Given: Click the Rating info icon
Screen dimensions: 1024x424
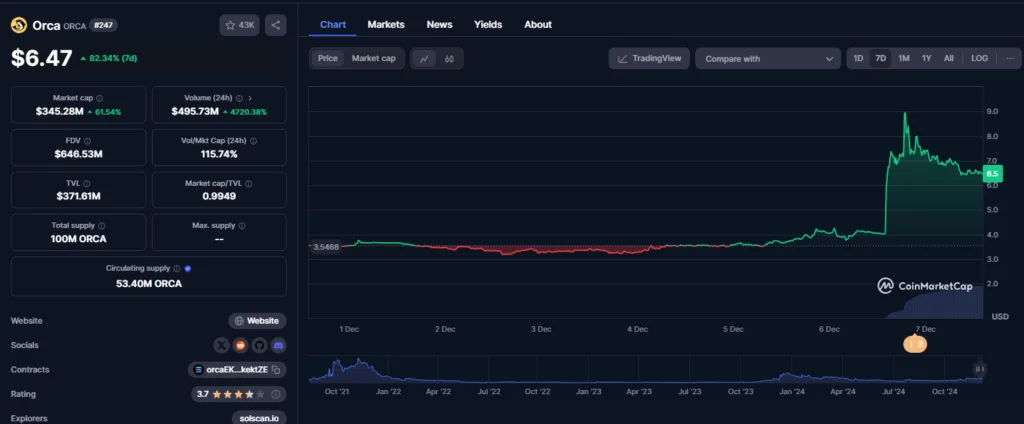Looking at the screenshot, I should coord(276,394).
